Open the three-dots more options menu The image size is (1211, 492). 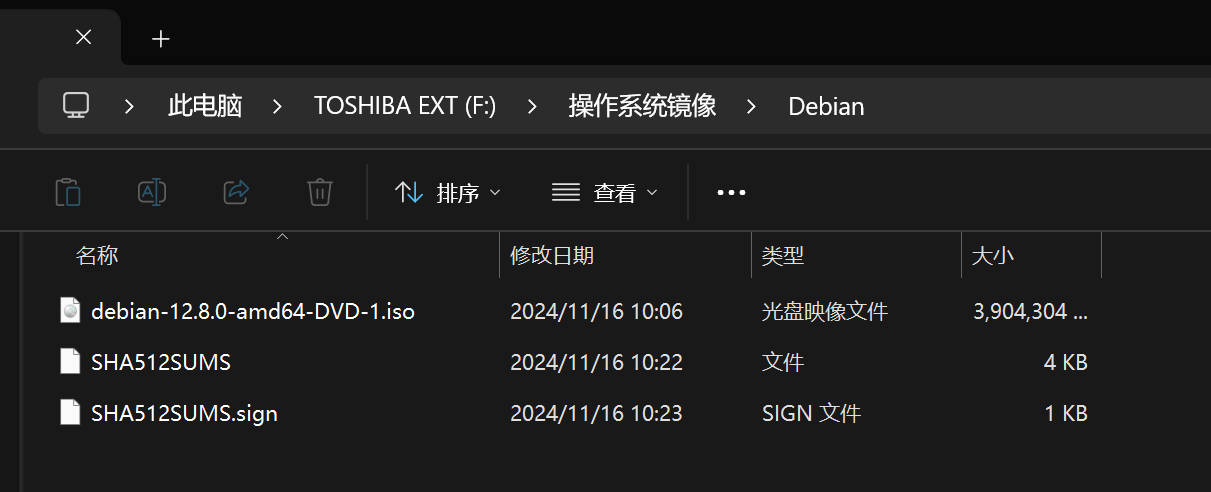tap(732, 193)
